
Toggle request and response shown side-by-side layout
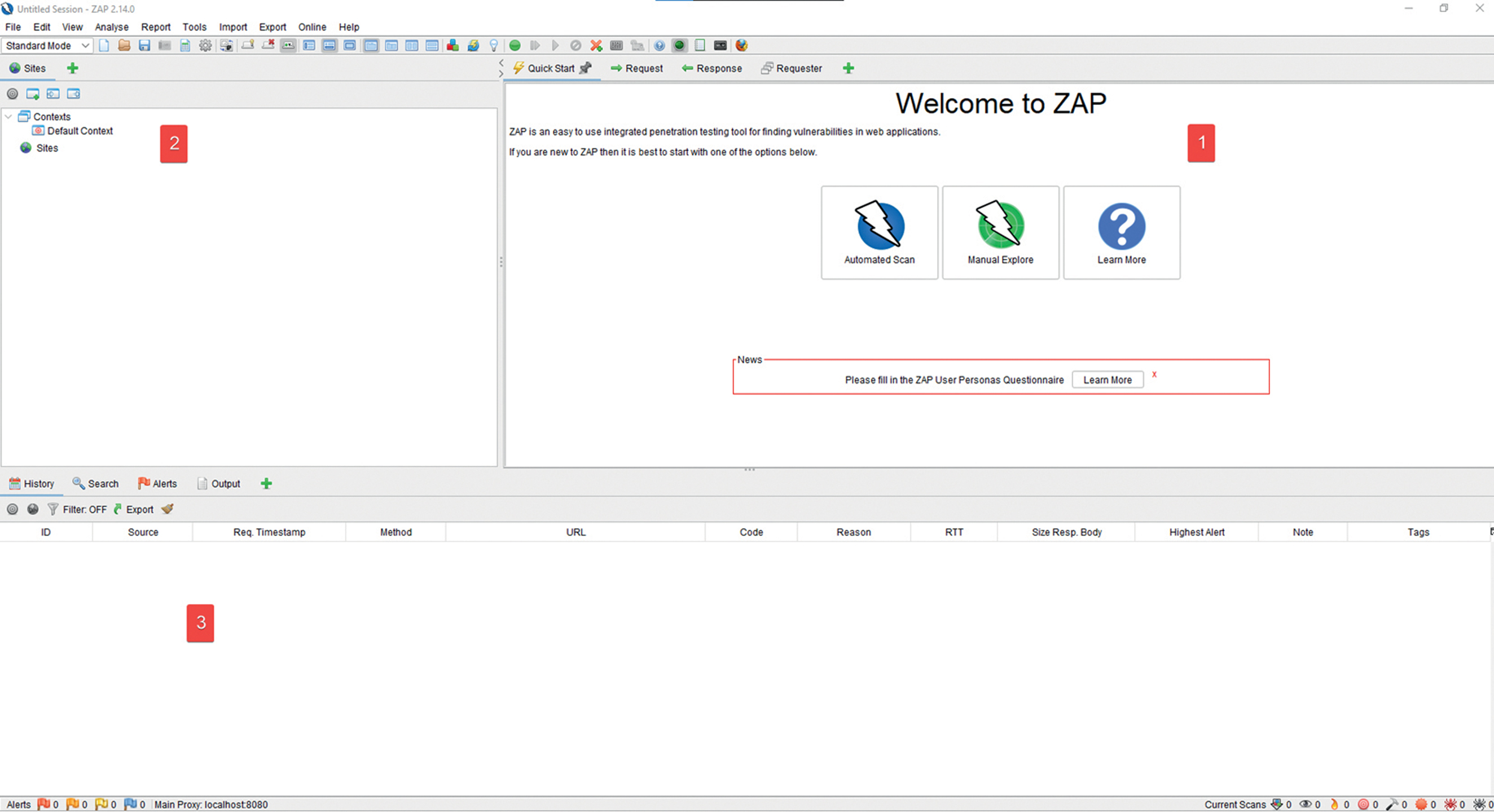tap(412, 45)
